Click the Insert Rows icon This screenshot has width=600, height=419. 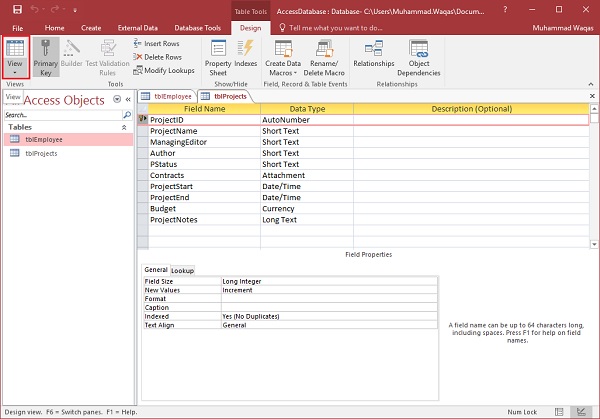pyautogui.click(x=137, y=44)
